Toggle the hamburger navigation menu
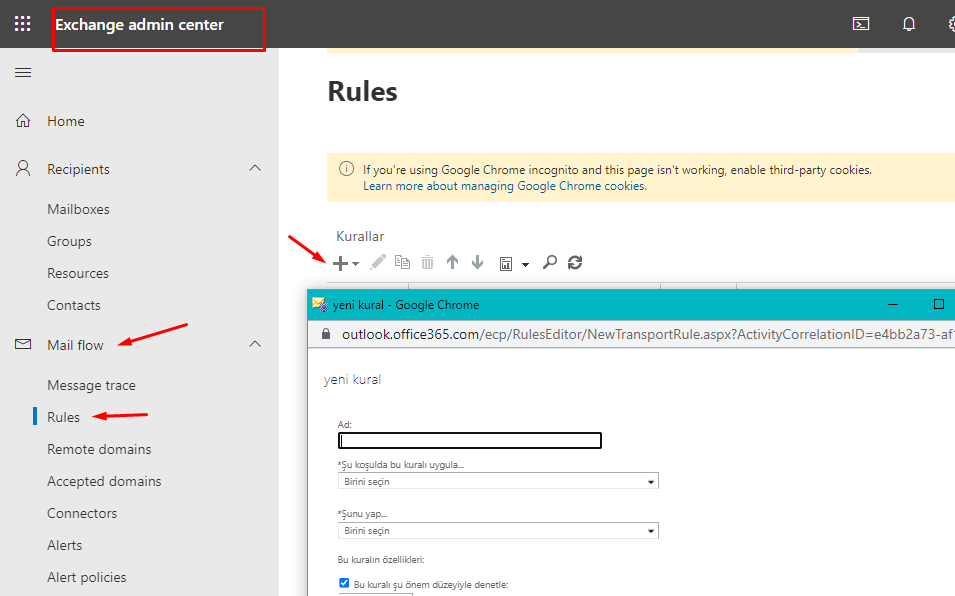 click(x=23, y=72)
